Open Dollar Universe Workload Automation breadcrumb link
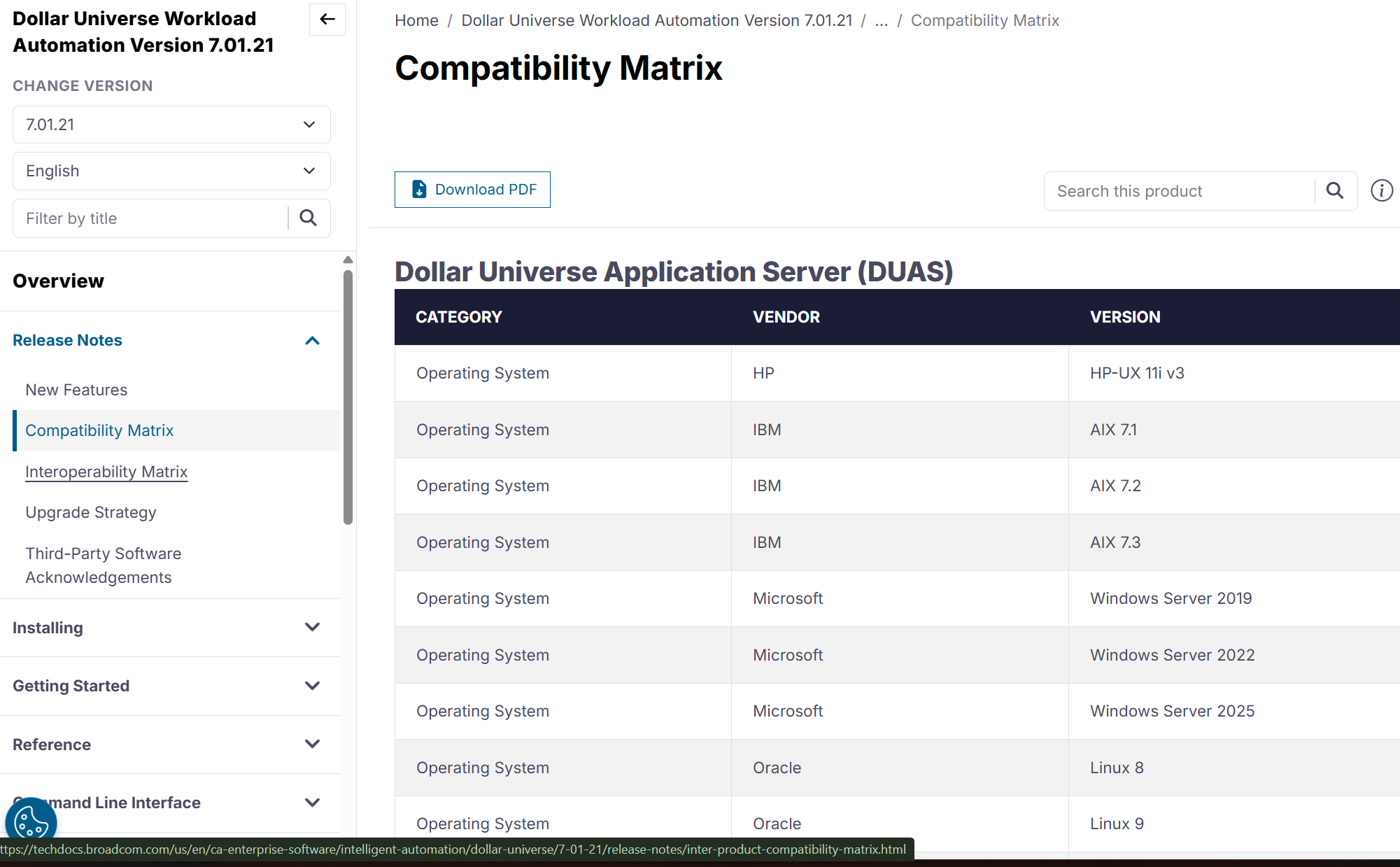 (657, 20)
